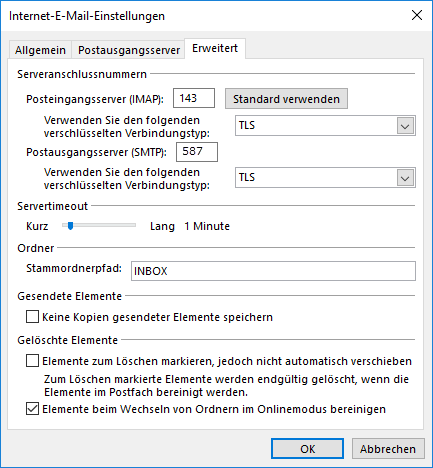Click the slider track near Lang
The width and height of the screenshot is (433, 468).
[130, 225]
